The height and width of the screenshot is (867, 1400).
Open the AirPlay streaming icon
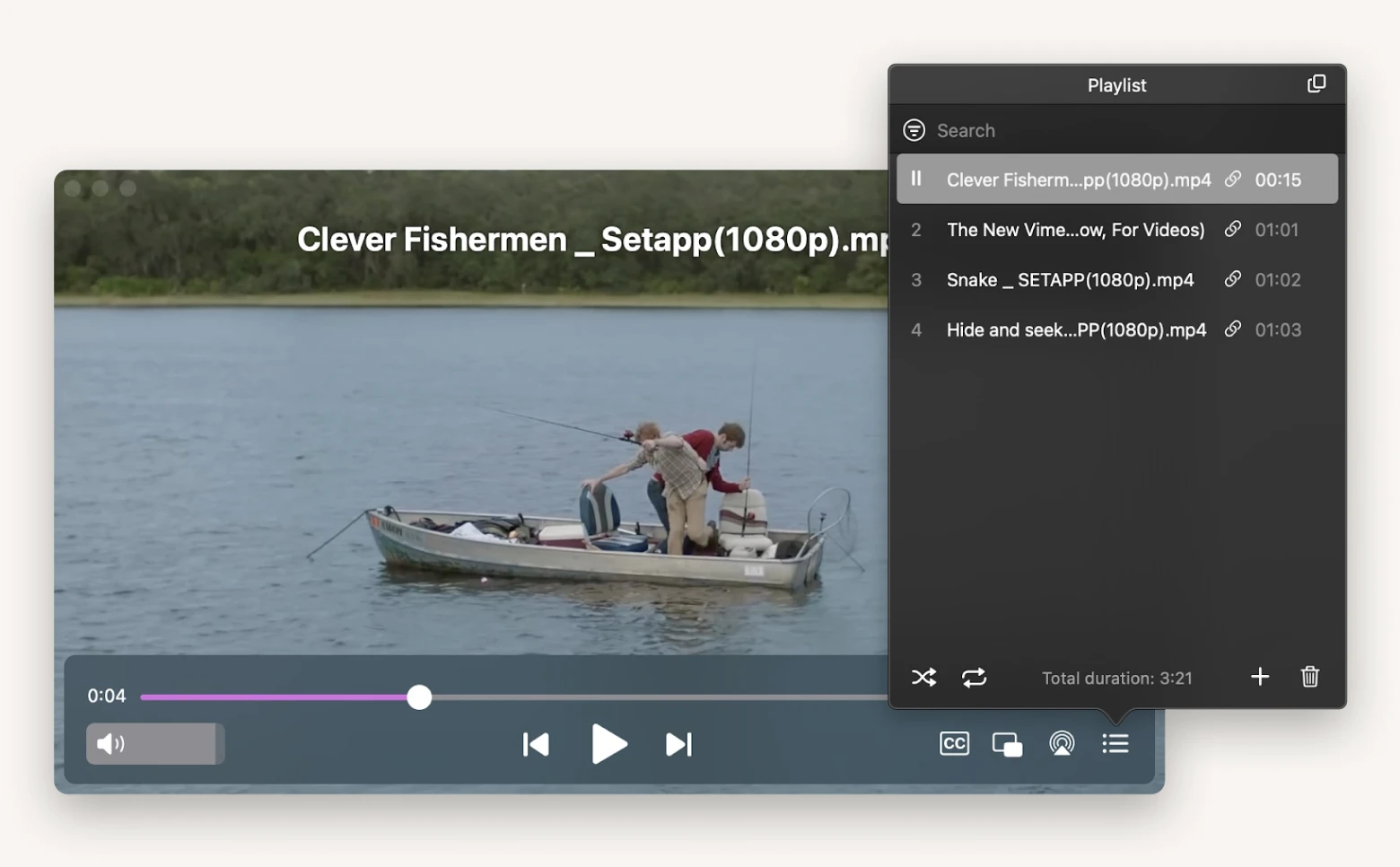coord(1061,743)
